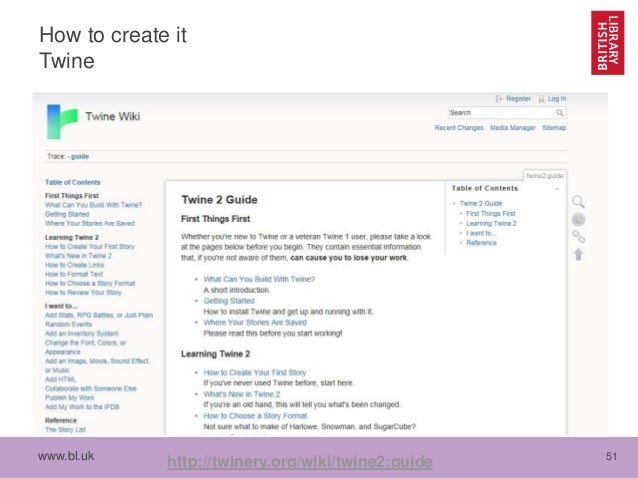Open How to Create Your First Story in sidebar

[x=90, y=247]
